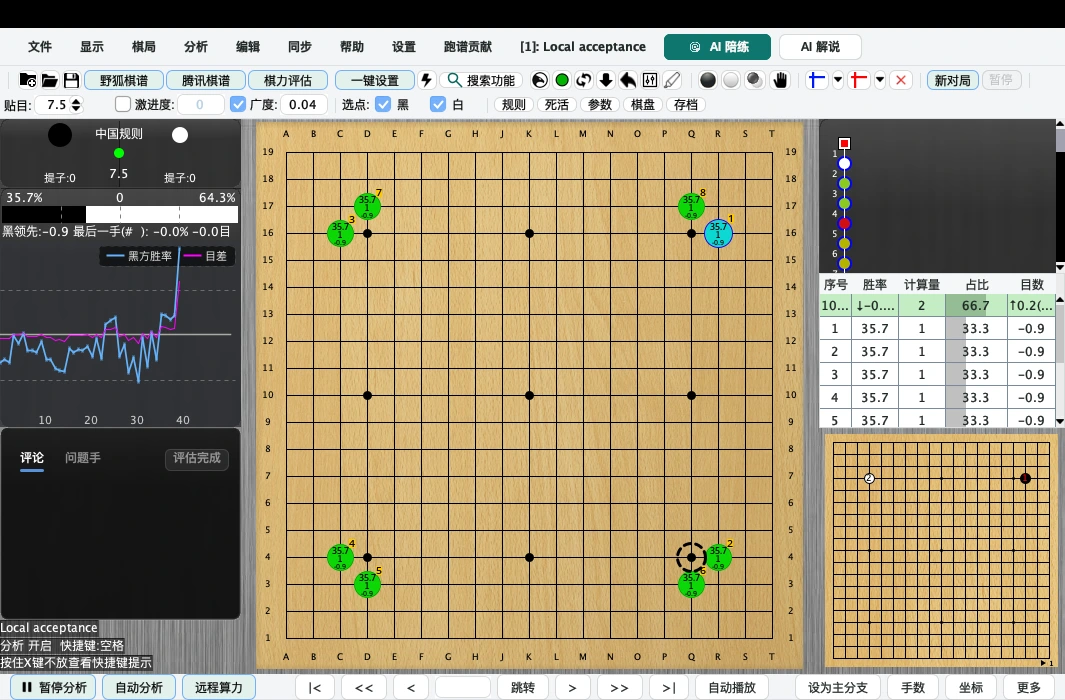This screenshot has height=700, width=1065.
Task: Click the 一键设置 button
Action: [x=374, y=80]
